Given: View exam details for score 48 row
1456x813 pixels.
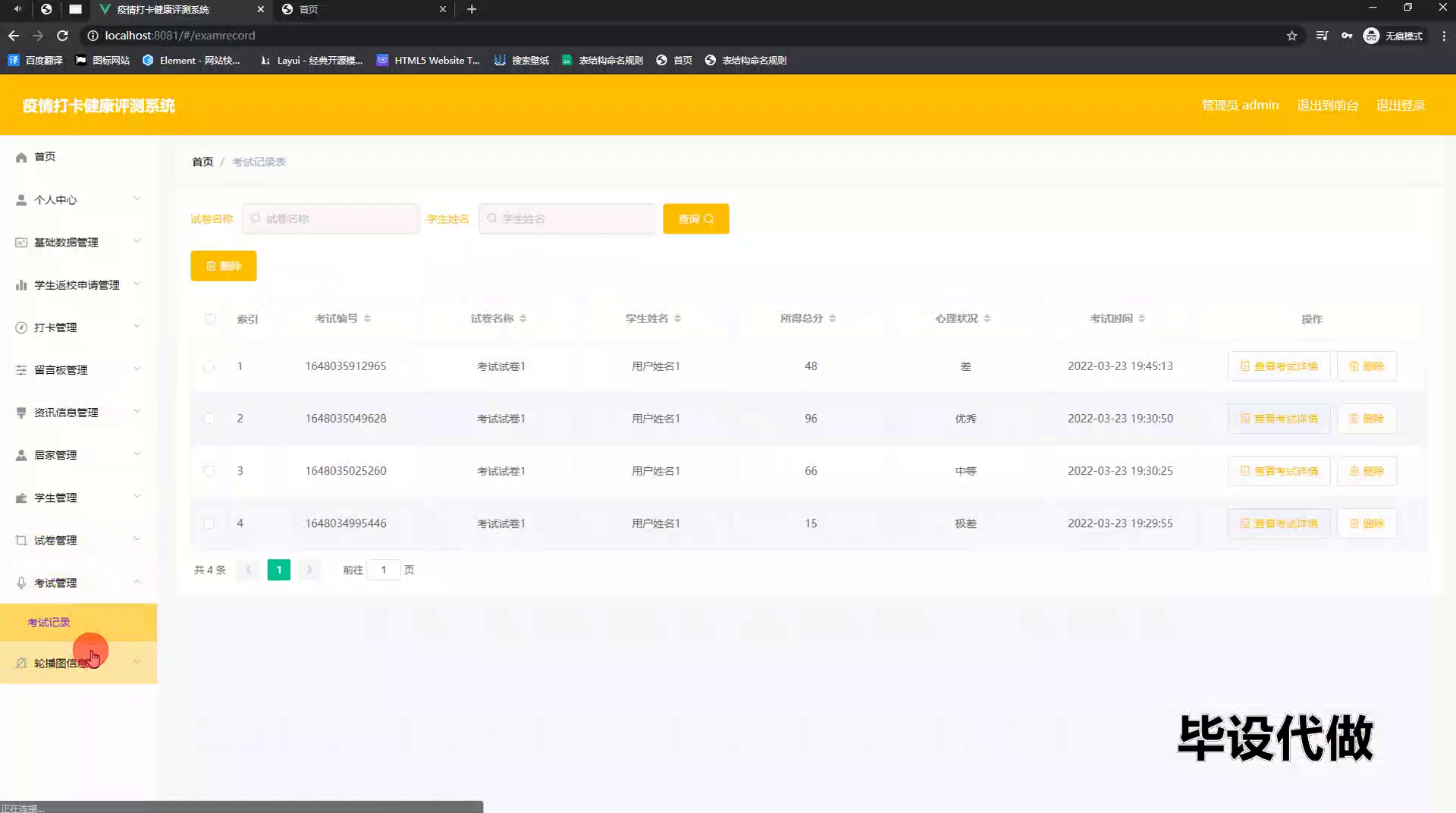Looking at the screenshot, I should [x=1279, y=366].
